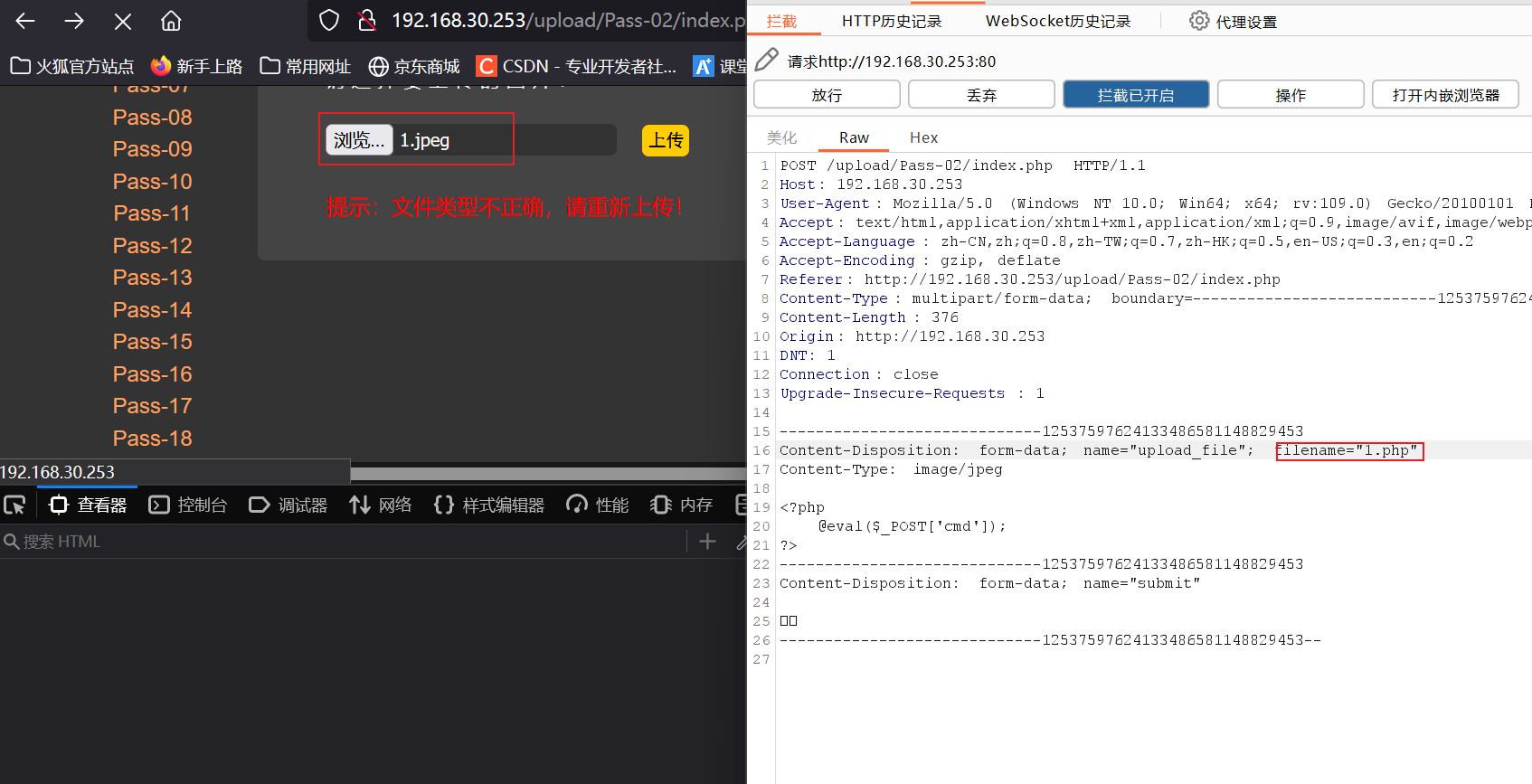Click 打开内嵌浏览器 open browser button
Viewport: 1532px width, 784px height.
(x=1445, y=95)
